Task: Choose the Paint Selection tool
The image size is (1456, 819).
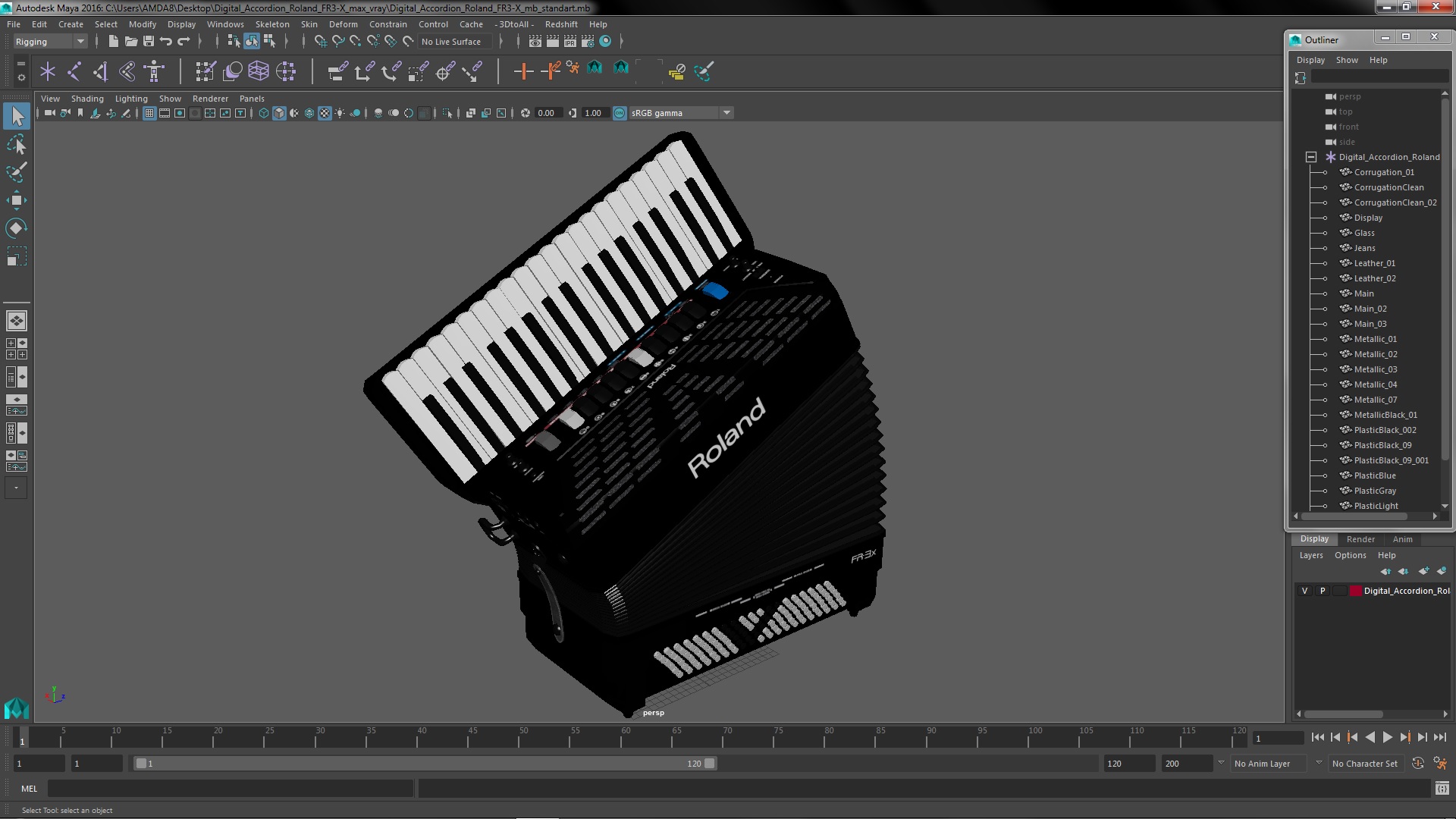Action: [17, 172]
